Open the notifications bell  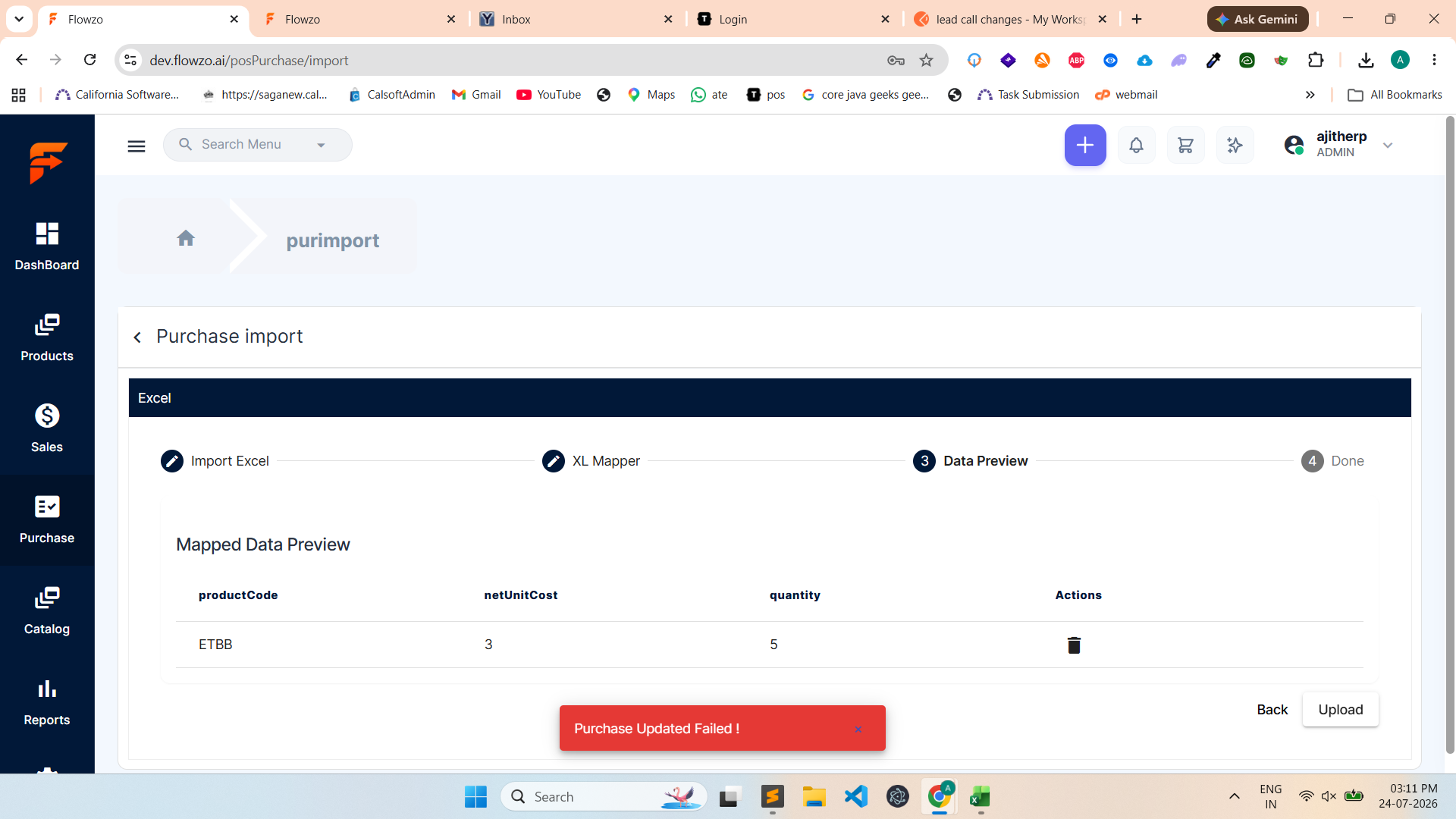pyautogui.click(x=1136, y=145)
